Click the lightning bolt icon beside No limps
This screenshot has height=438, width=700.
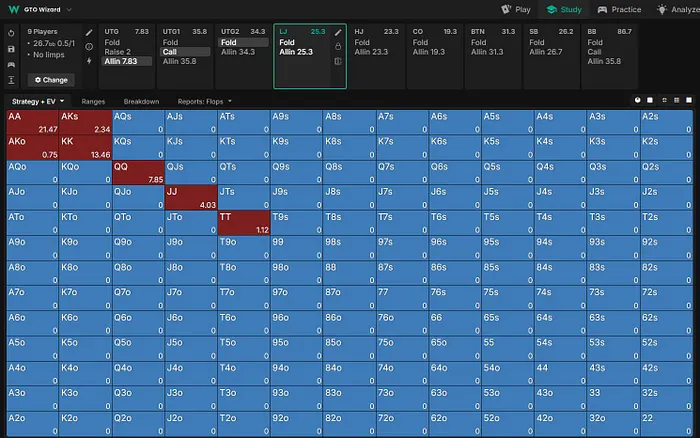click(x=89, y=61)
